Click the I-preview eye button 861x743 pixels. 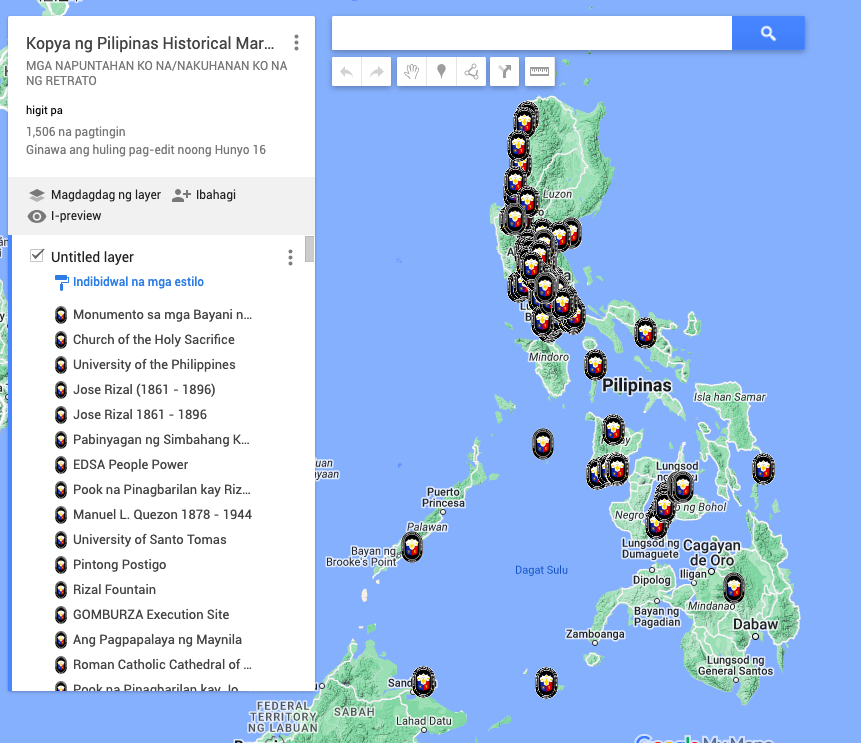click(x=64, y=216)
